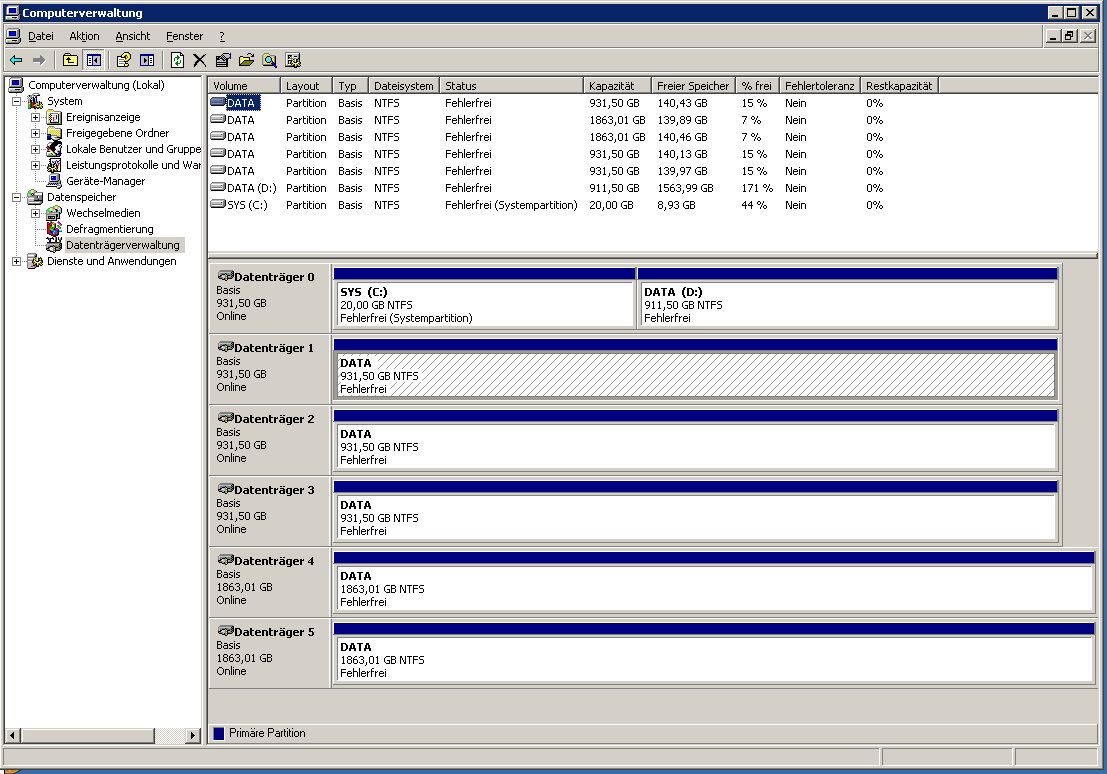The image size is (1107, 774).
Task: Sort by the Volume column header
Action: coord(244,85)
